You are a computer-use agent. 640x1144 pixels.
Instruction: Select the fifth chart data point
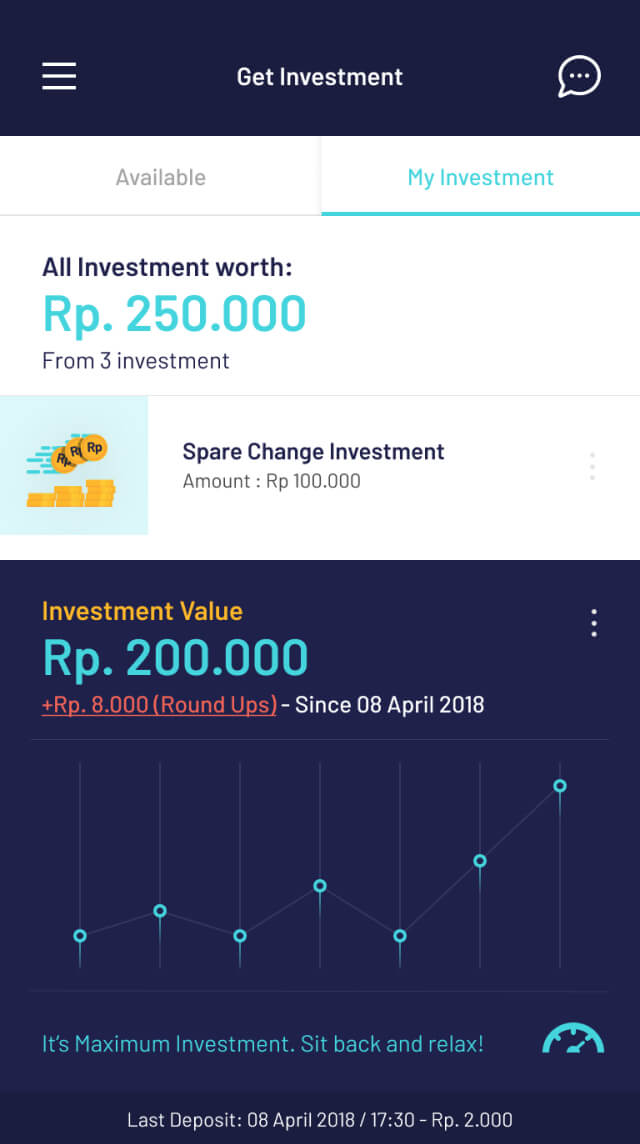pyautogui.click(x=400, y=936)
